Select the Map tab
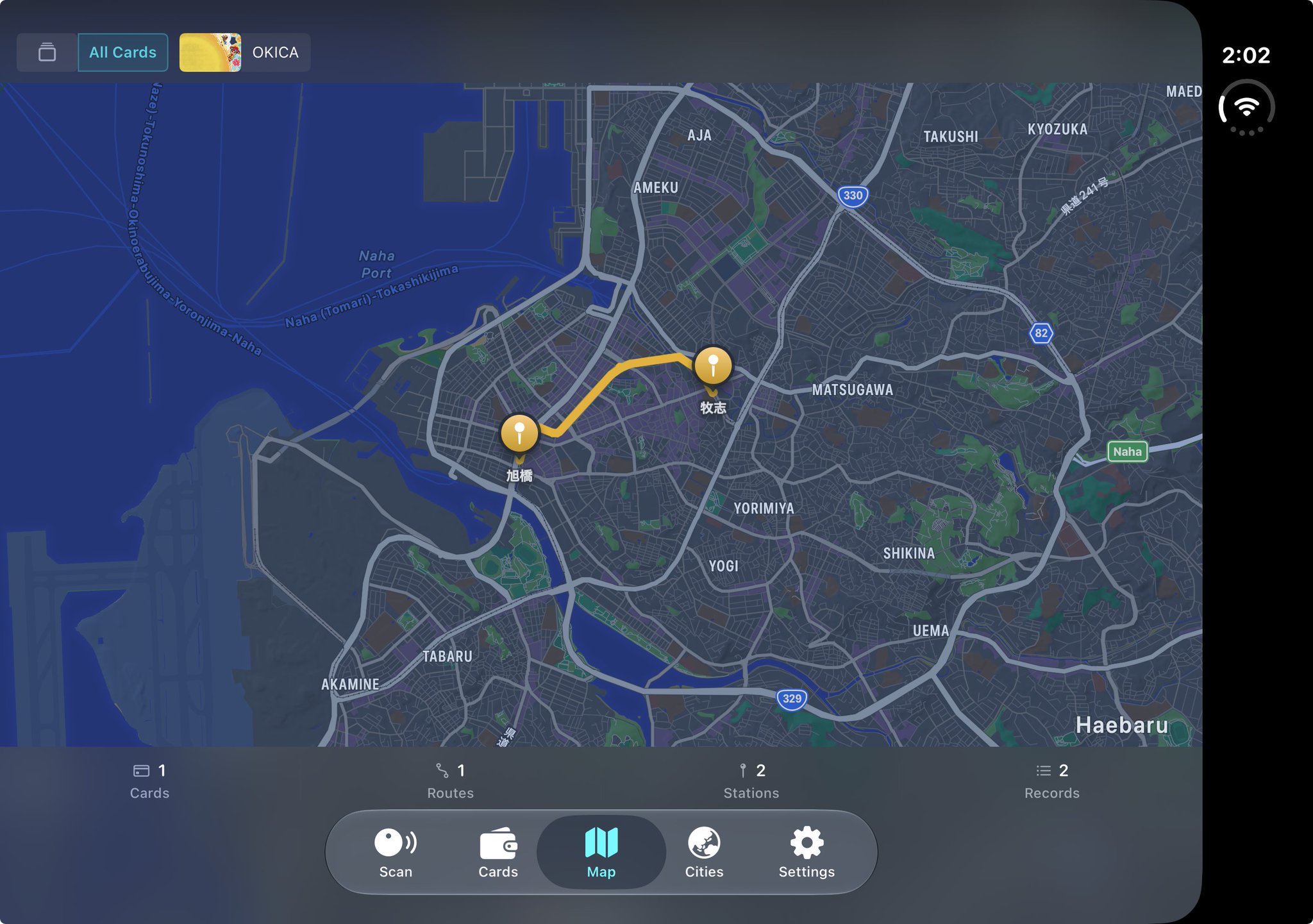 [601, 853]
